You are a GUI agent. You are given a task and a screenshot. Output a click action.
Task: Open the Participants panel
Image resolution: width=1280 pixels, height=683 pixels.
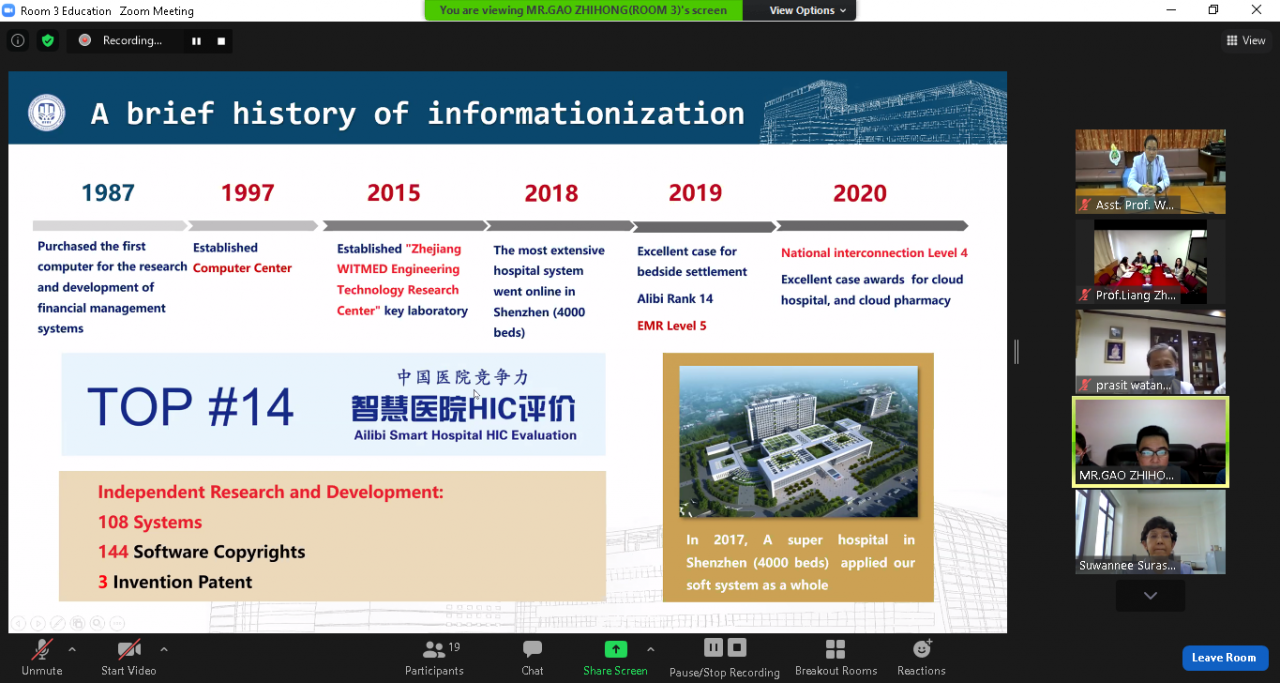click(x=434, y=657)
